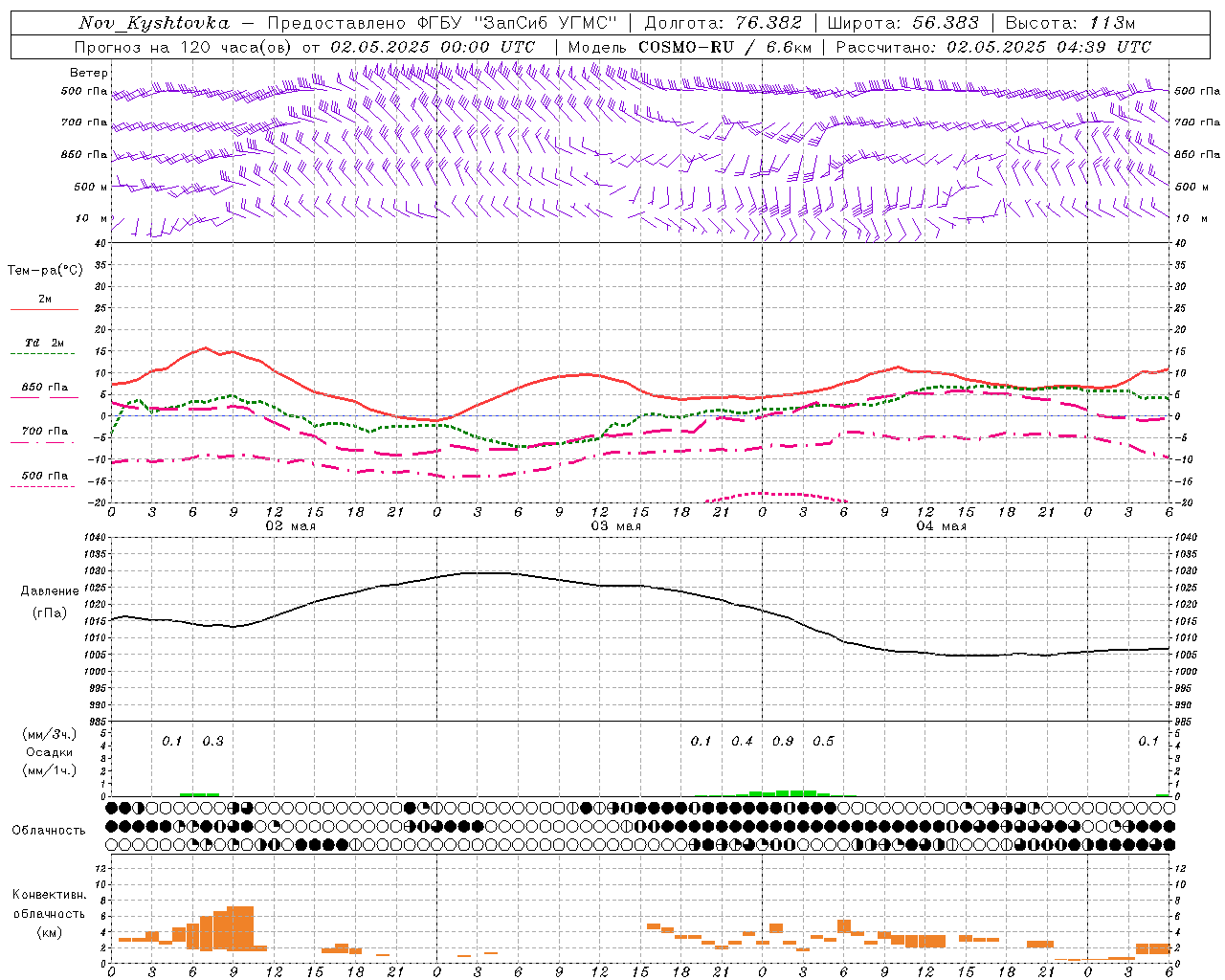Click the 0.3 precipitation amount value
This screenshot has height=980, width=1225.
click(x=212, y=741)
